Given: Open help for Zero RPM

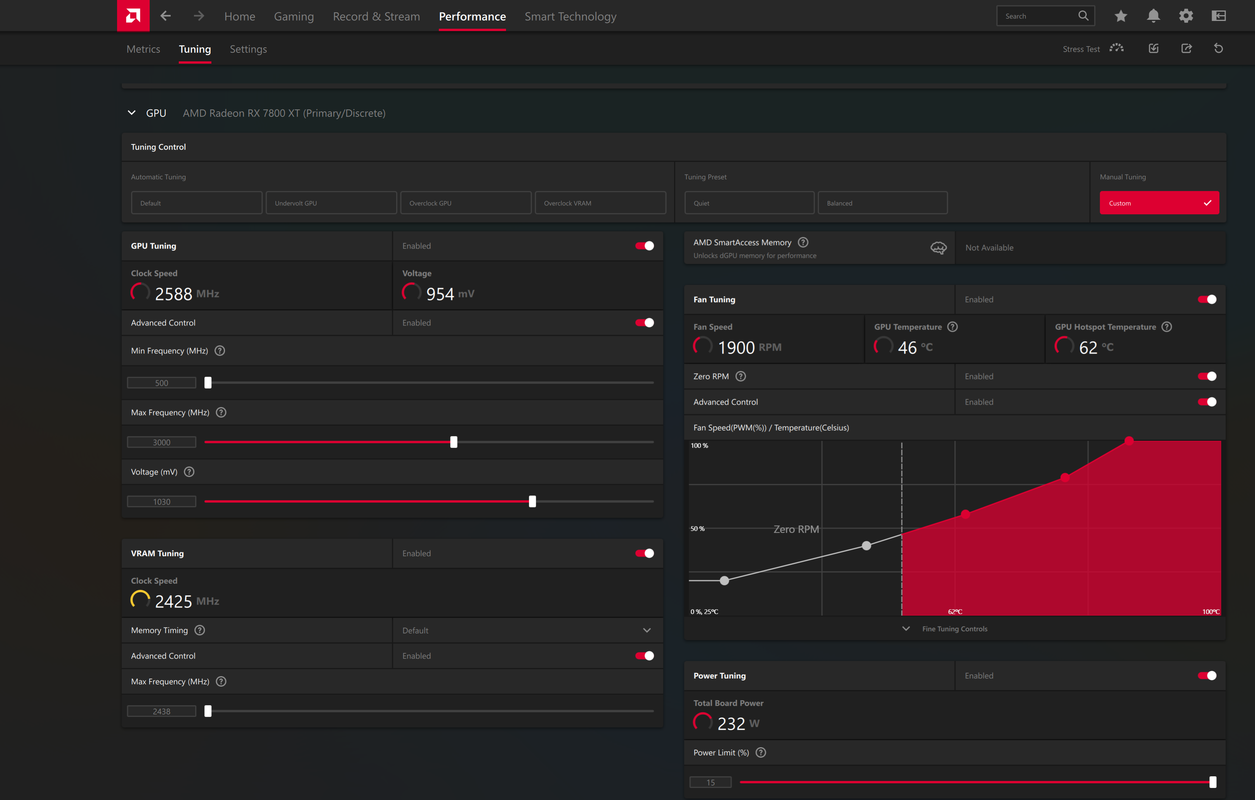Looking at the screenshot, I should click(x=741, y=377).
